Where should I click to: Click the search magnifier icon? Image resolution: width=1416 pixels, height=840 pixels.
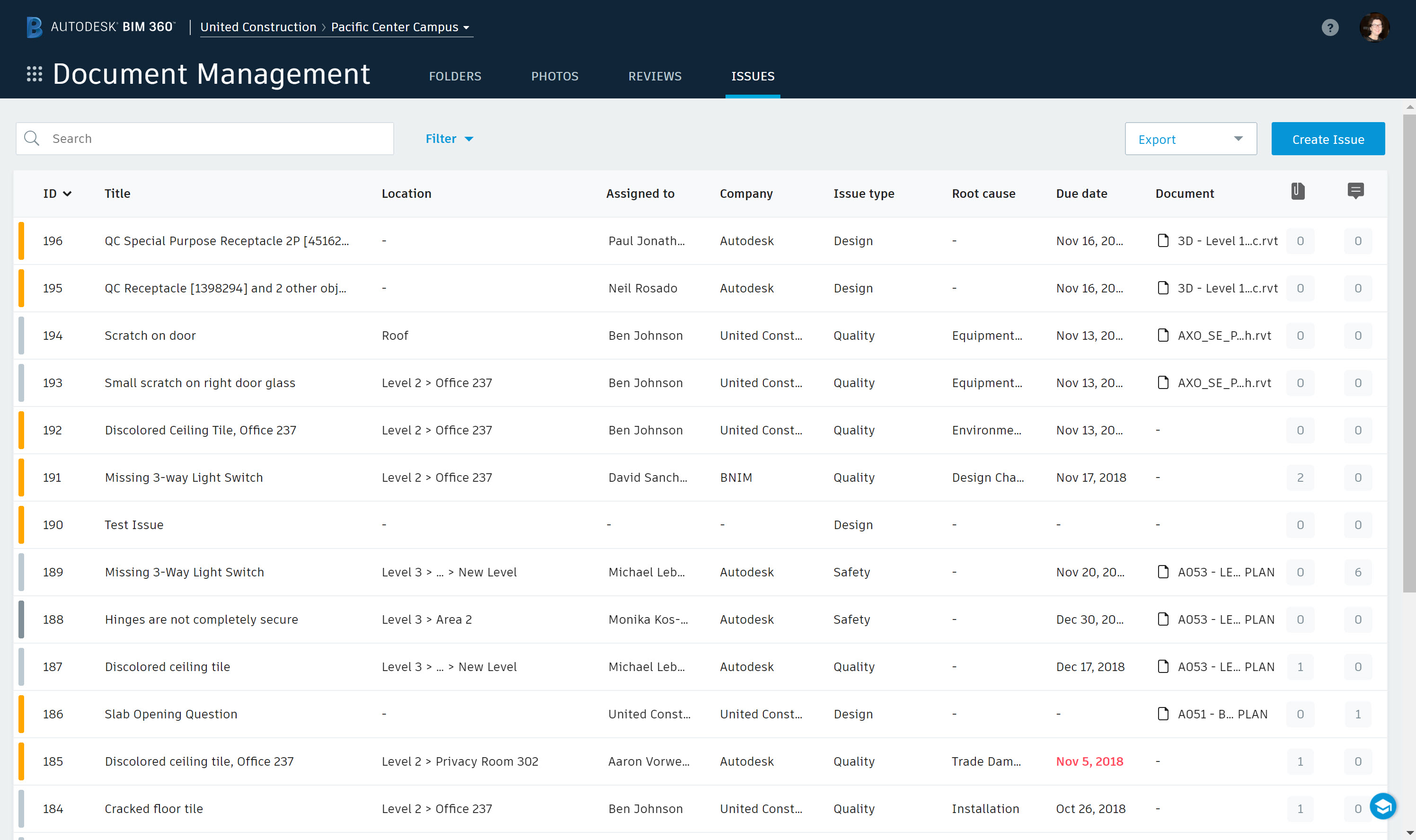pos(32,138)
